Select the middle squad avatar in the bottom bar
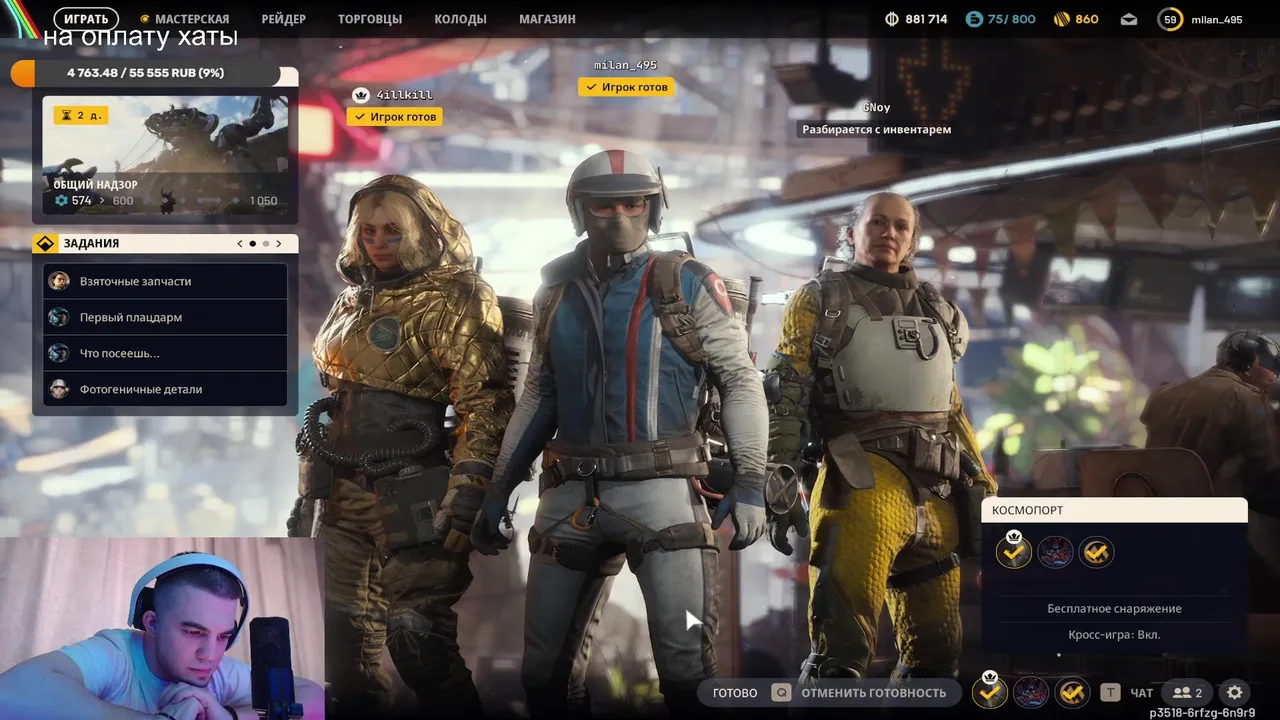The height and width of the screenshot is (720, 1280). point(1031,692)
